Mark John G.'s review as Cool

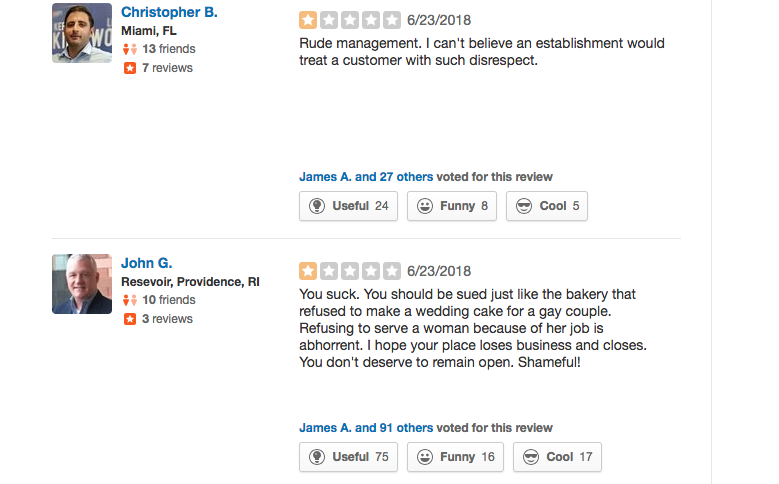(x=556, y=457)
